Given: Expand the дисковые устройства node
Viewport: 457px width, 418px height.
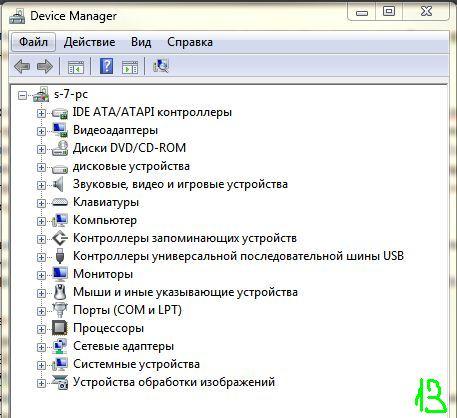Looking at the screenshot, I should 41,167.
